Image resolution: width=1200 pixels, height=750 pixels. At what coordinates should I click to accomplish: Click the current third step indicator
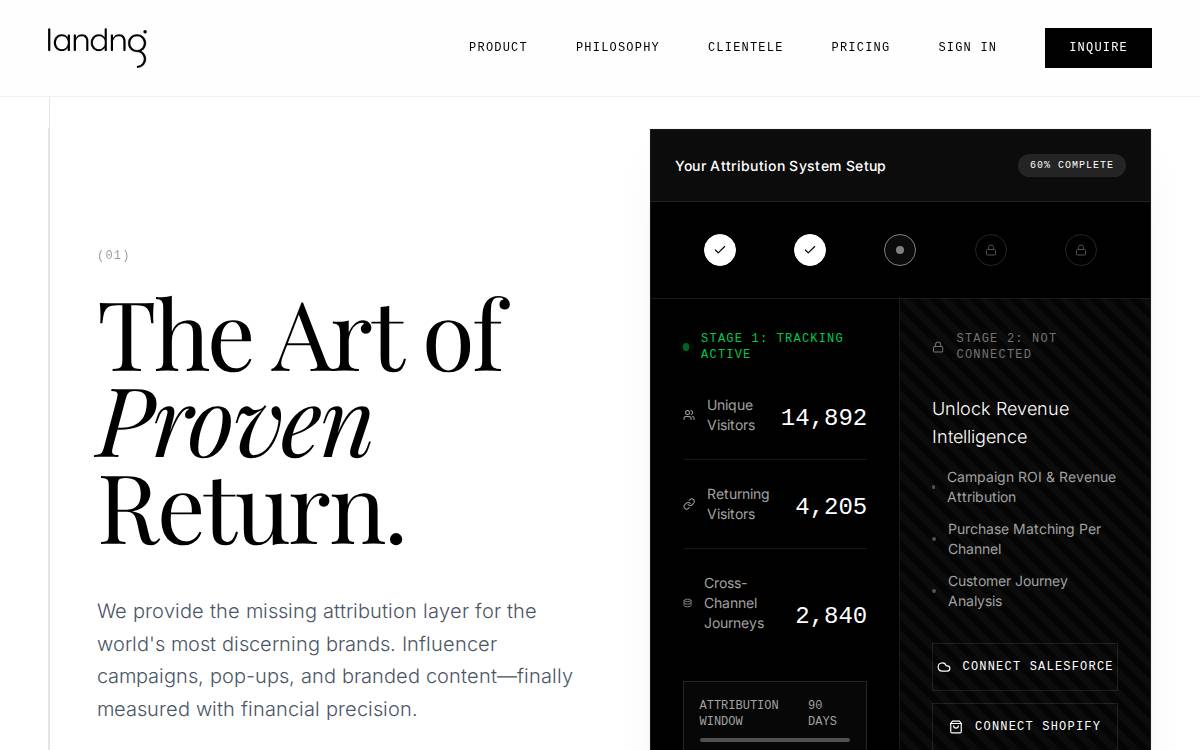[x=900, y=250]
